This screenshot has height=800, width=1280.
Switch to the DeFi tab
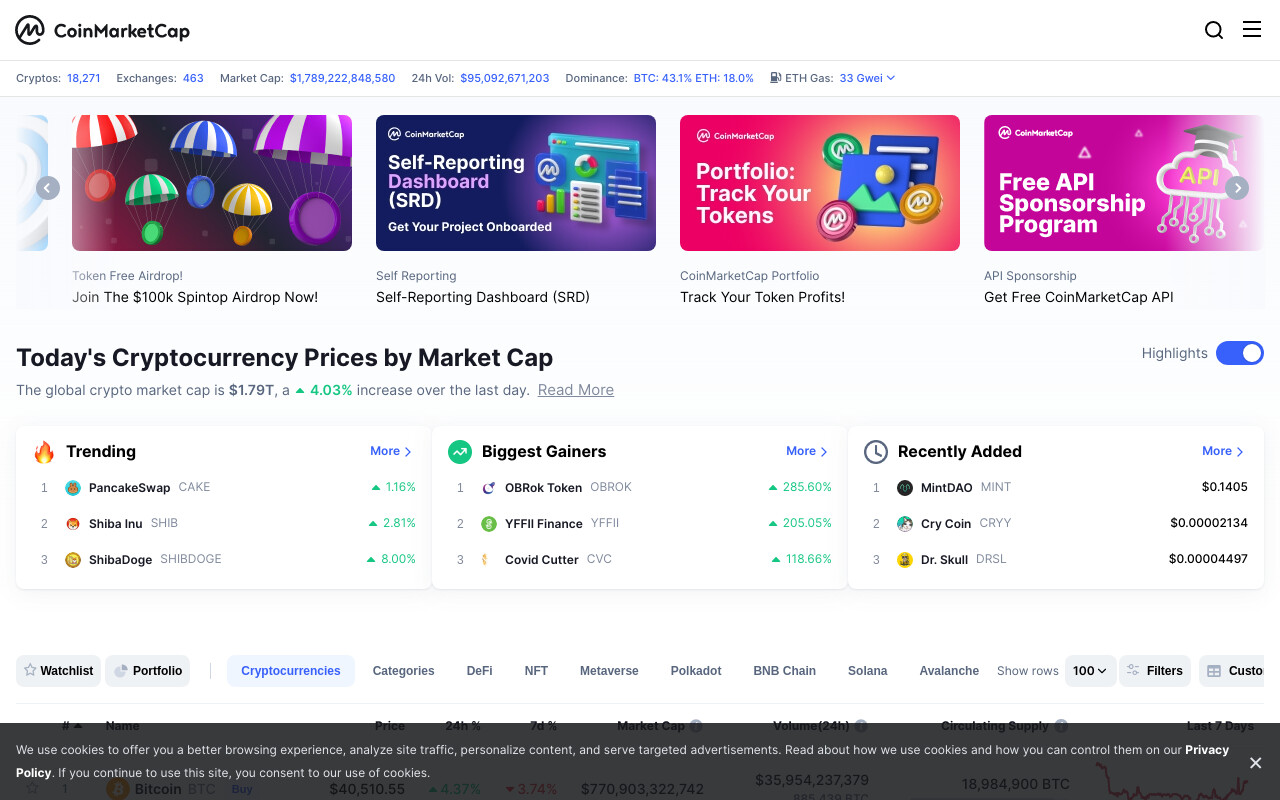(x=480, y=671)
